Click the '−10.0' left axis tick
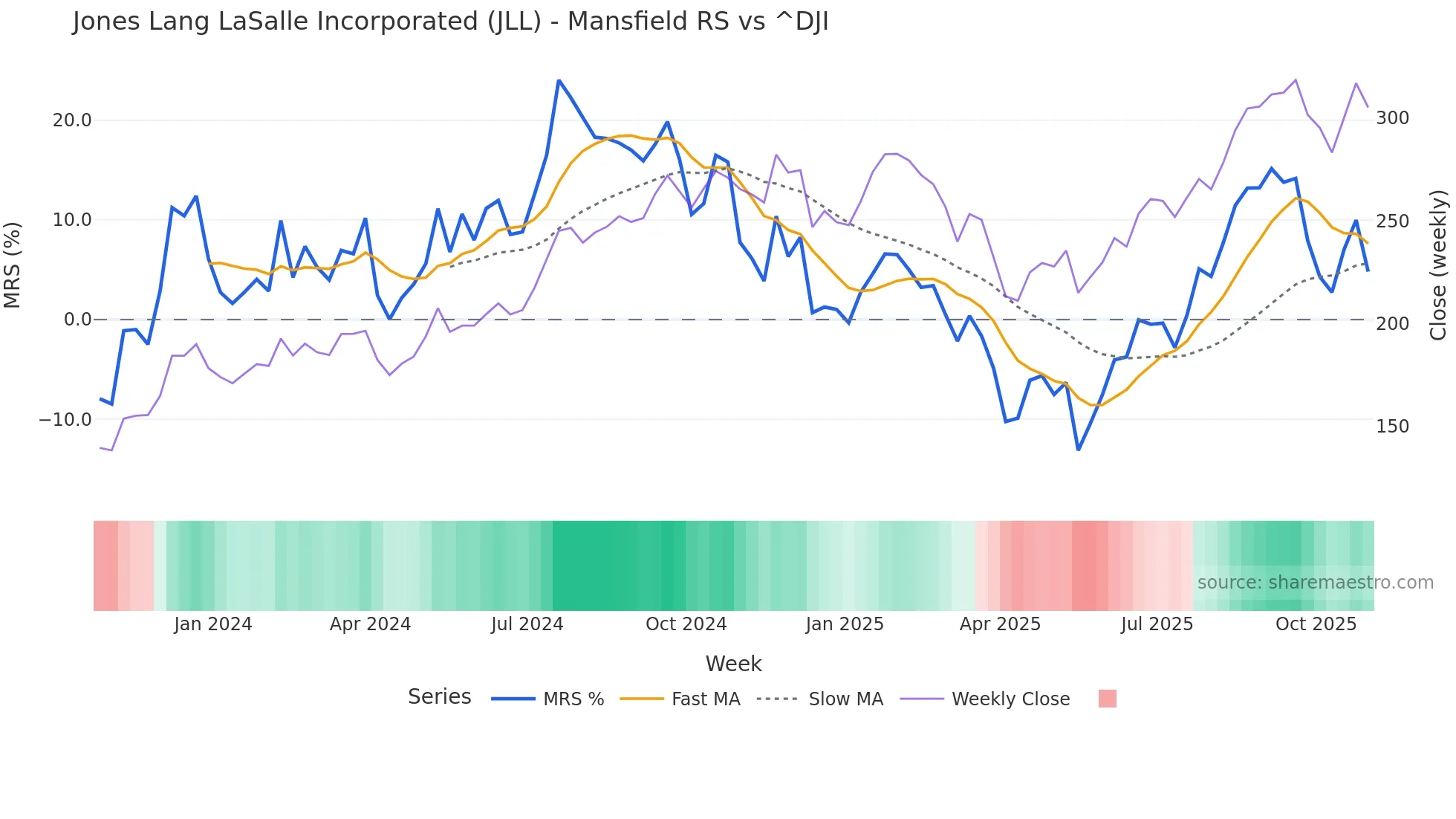Screen dimensions: 1456x819 [65, 420]
